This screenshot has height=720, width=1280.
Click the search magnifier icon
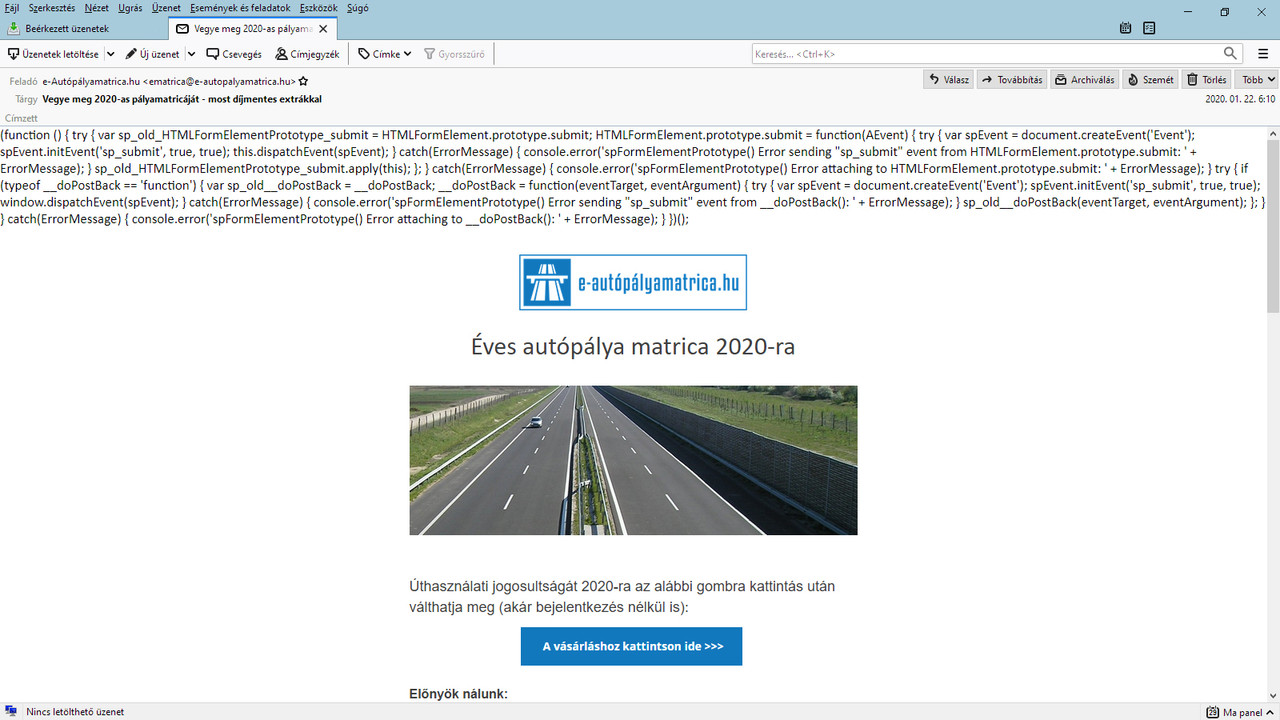point(1231,54)
